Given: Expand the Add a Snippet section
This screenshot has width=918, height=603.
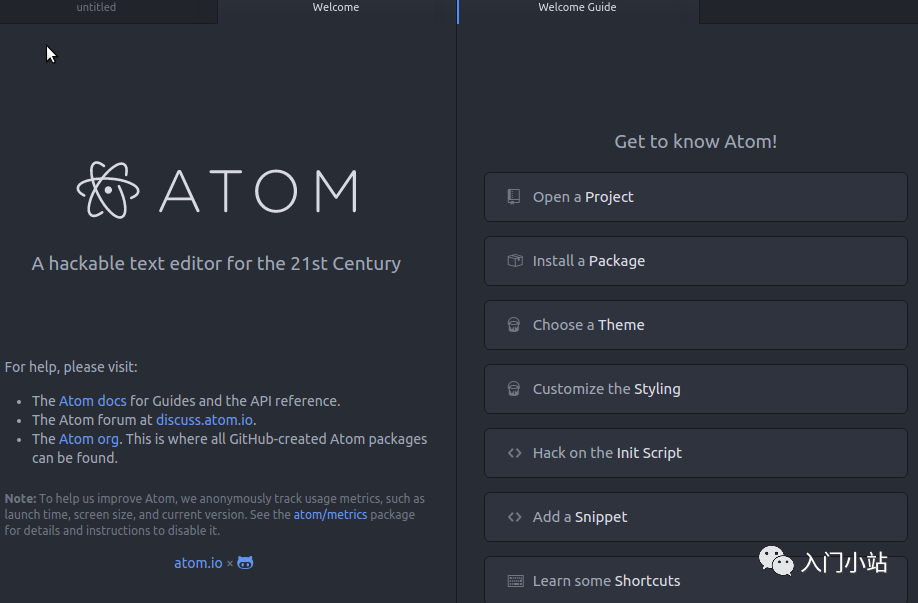Looking at the screenshot, I should tap(696, 517).
